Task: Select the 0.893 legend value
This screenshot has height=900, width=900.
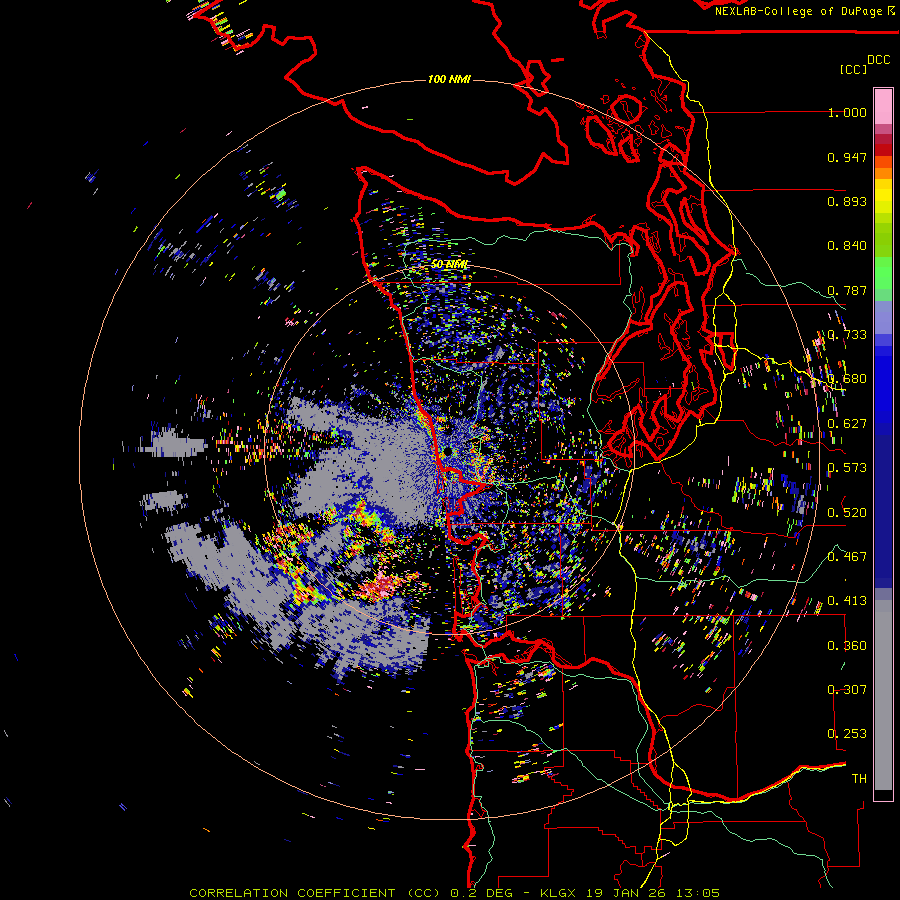Action: coord(847,201)
